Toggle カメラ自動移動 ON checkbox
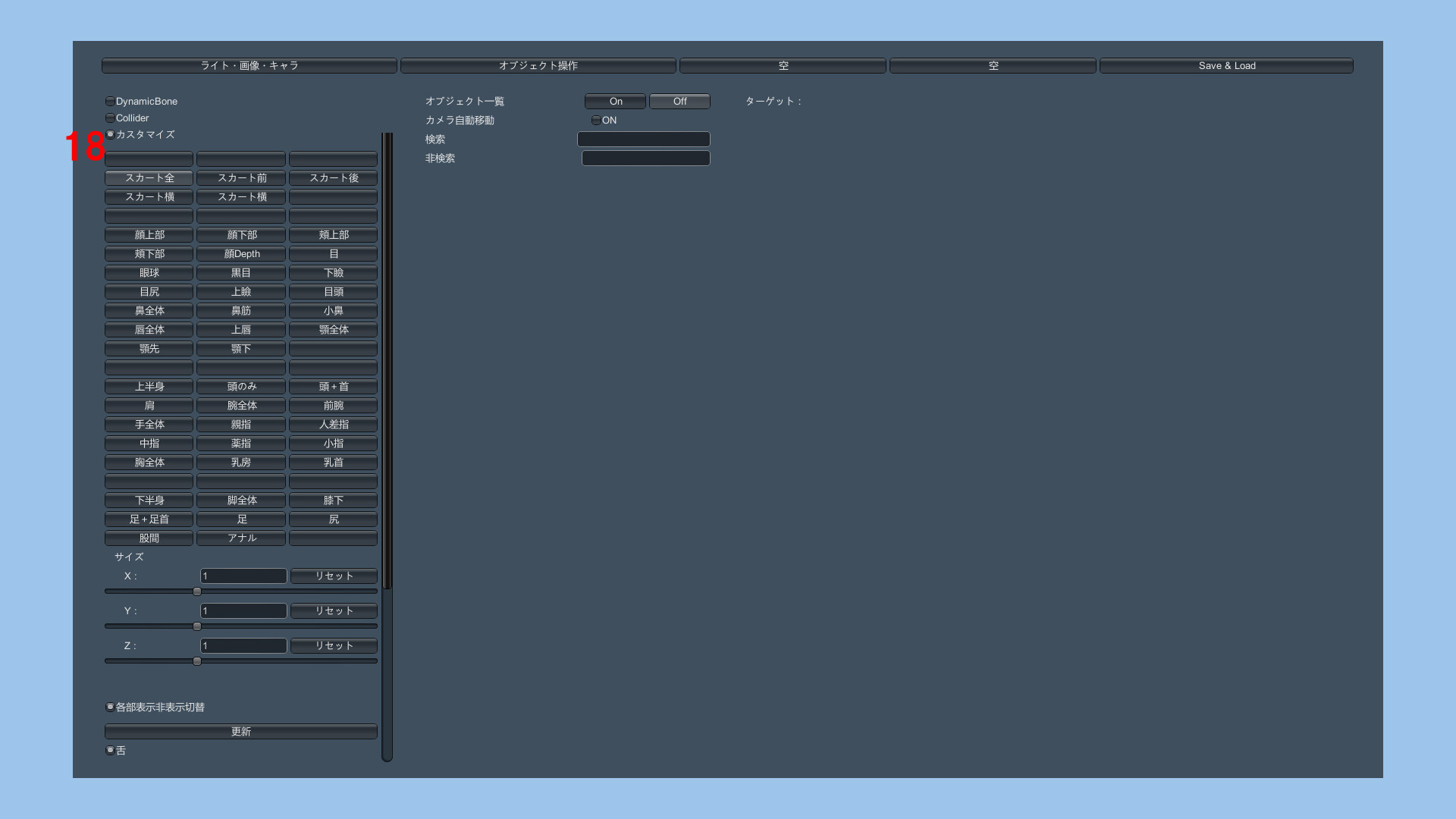The image size is (1456, 819). click(x=596, y=121)
